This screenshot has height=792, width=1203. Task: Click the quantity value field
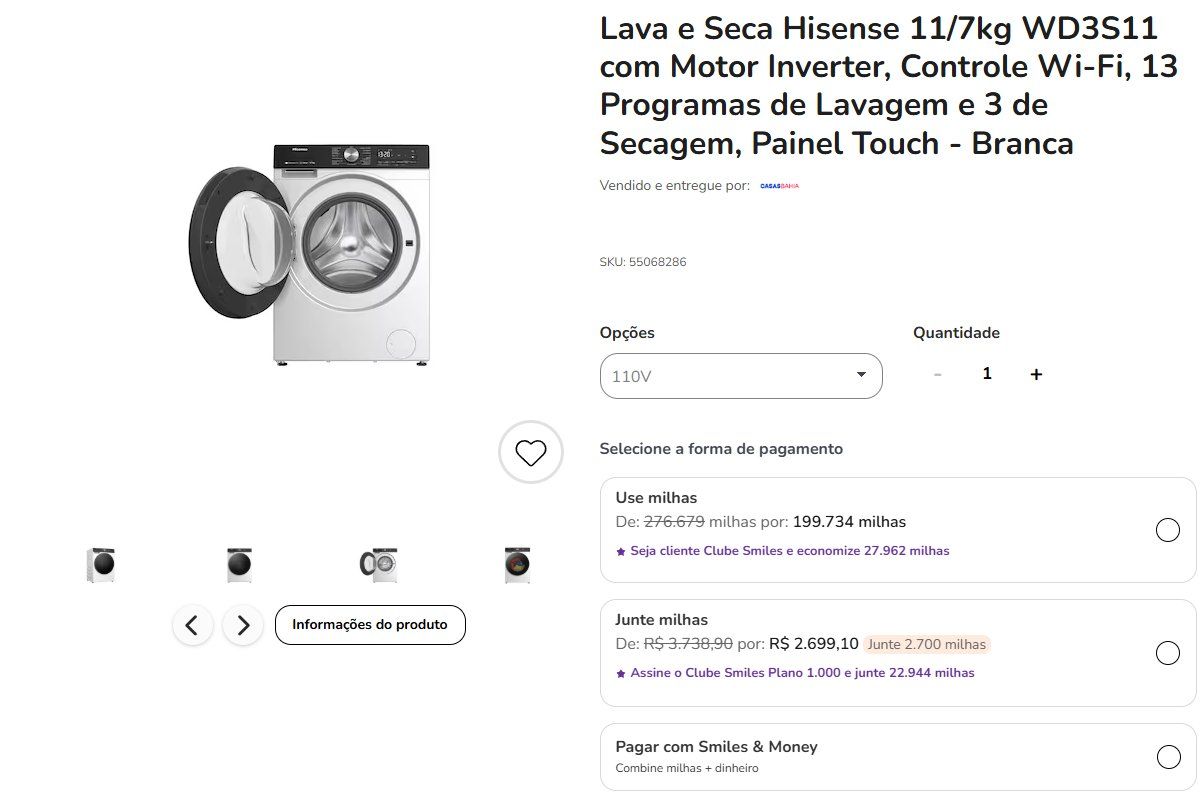click(x=987, y=374)
